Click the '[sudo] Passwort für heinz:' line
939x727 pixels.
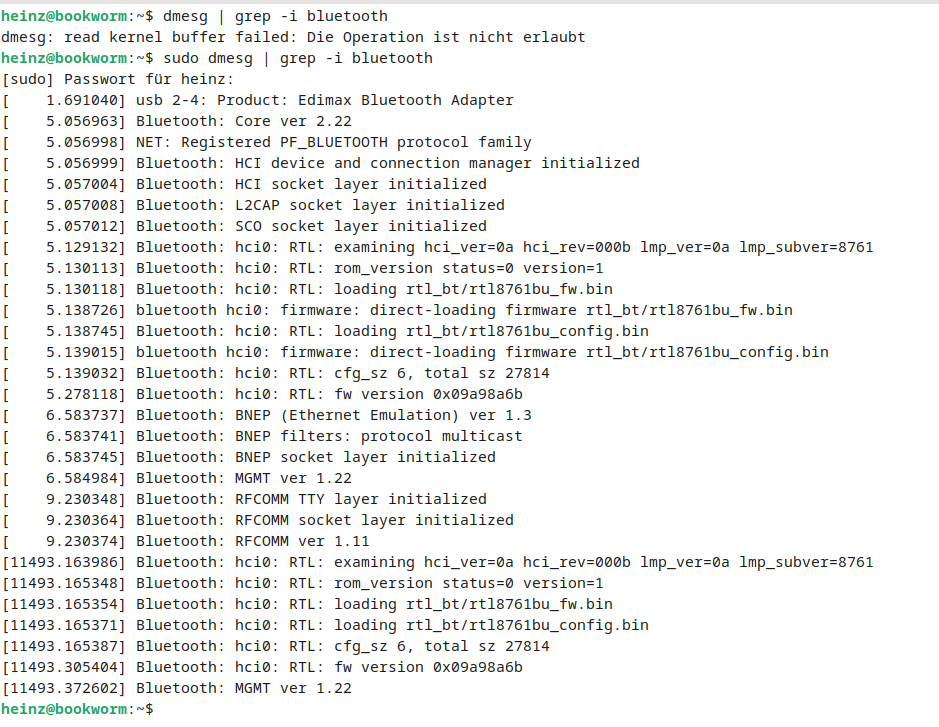[118, 80]
